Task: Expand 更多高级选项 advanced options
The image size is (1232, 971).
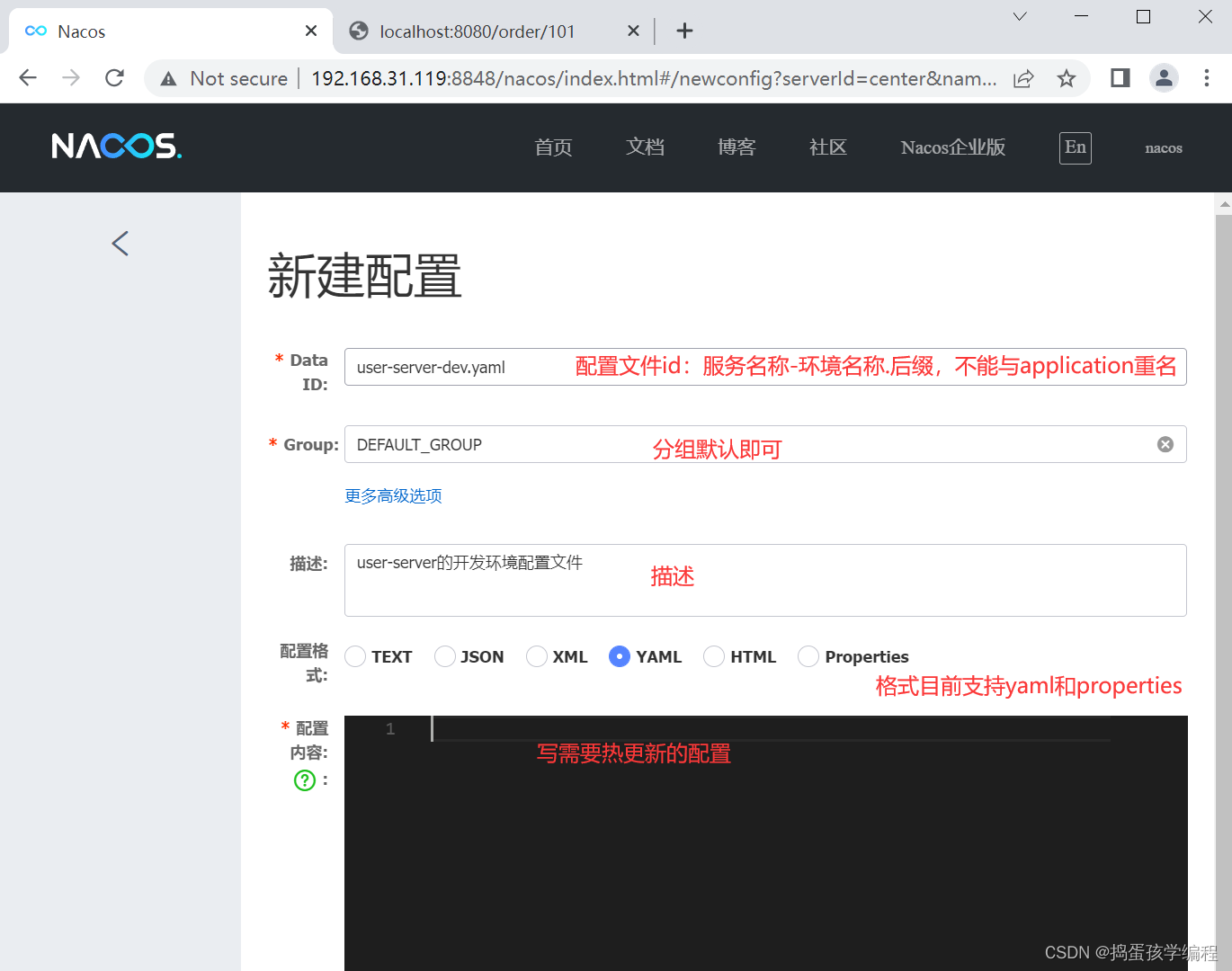Action: (393, 496)
